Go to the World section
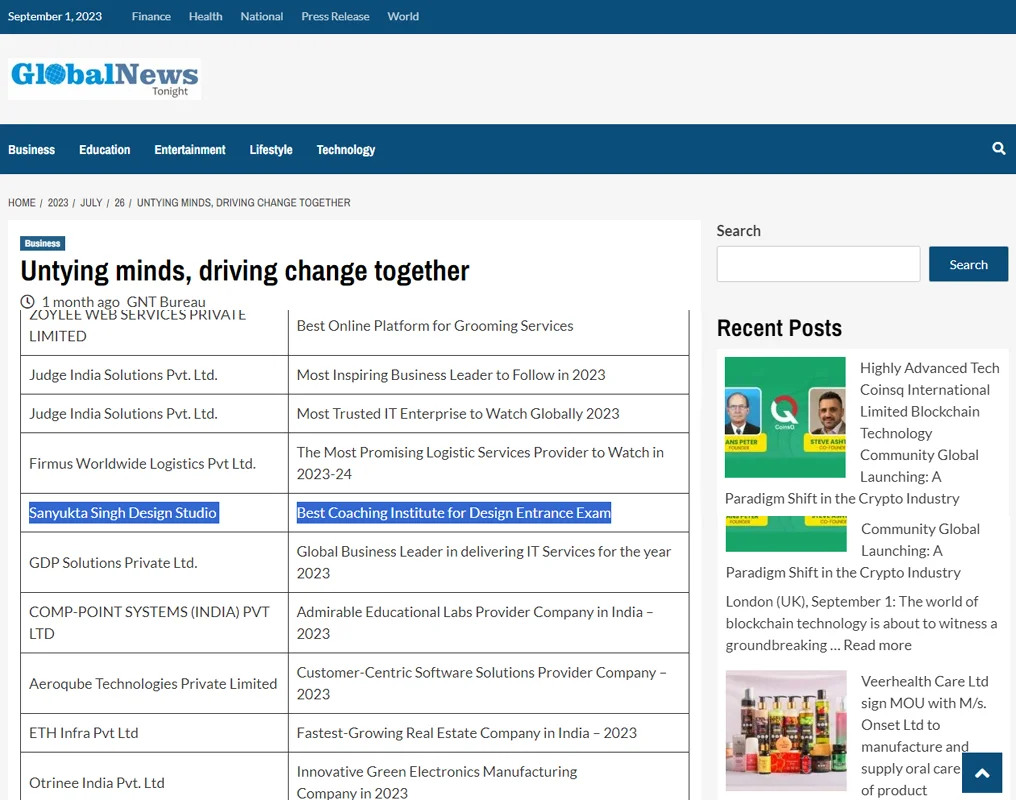This screenshot has height=800, width=1016. pos(403,16)
